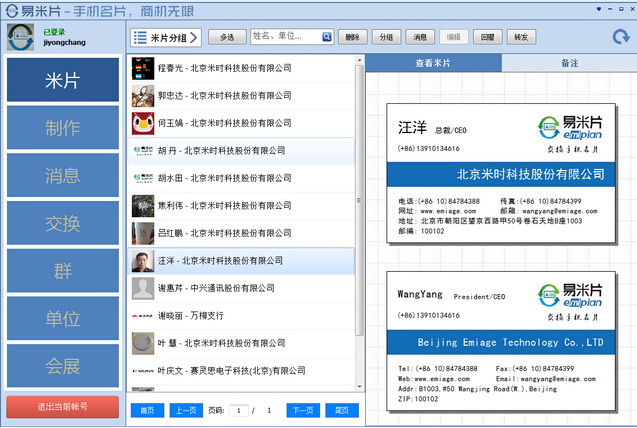The image size is (637, 428).
Task: Select row 叶 慧 - 北京米时科技股份有限公司
Action: tap(242, 344)
